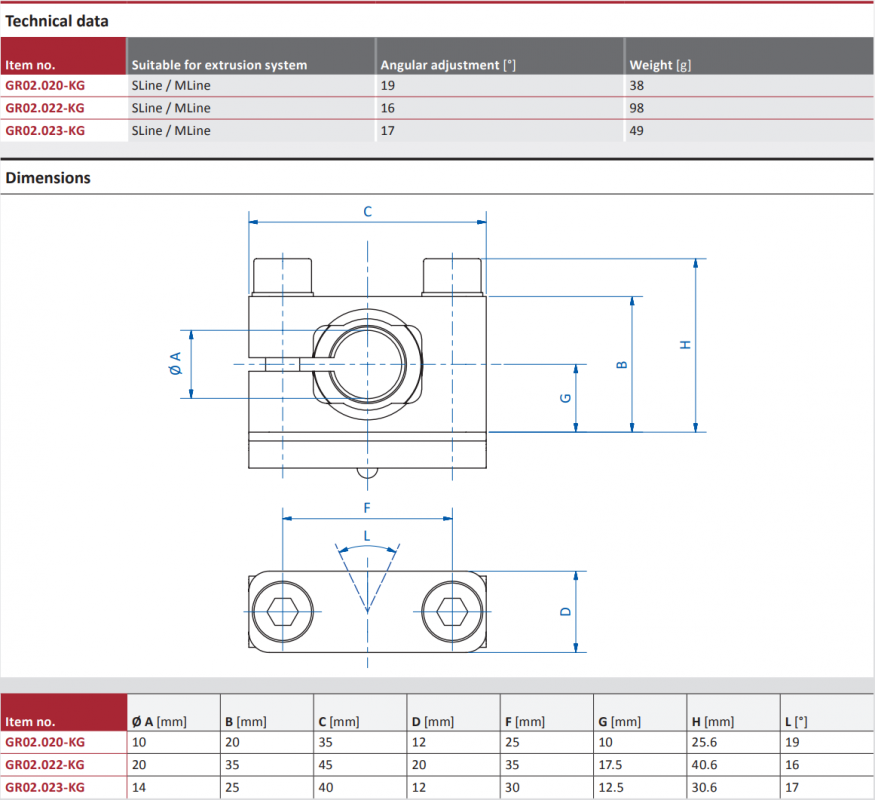Click the right hex socket screw in top view
The height and width of the screenshot is (800, 875).
point(452,611)
